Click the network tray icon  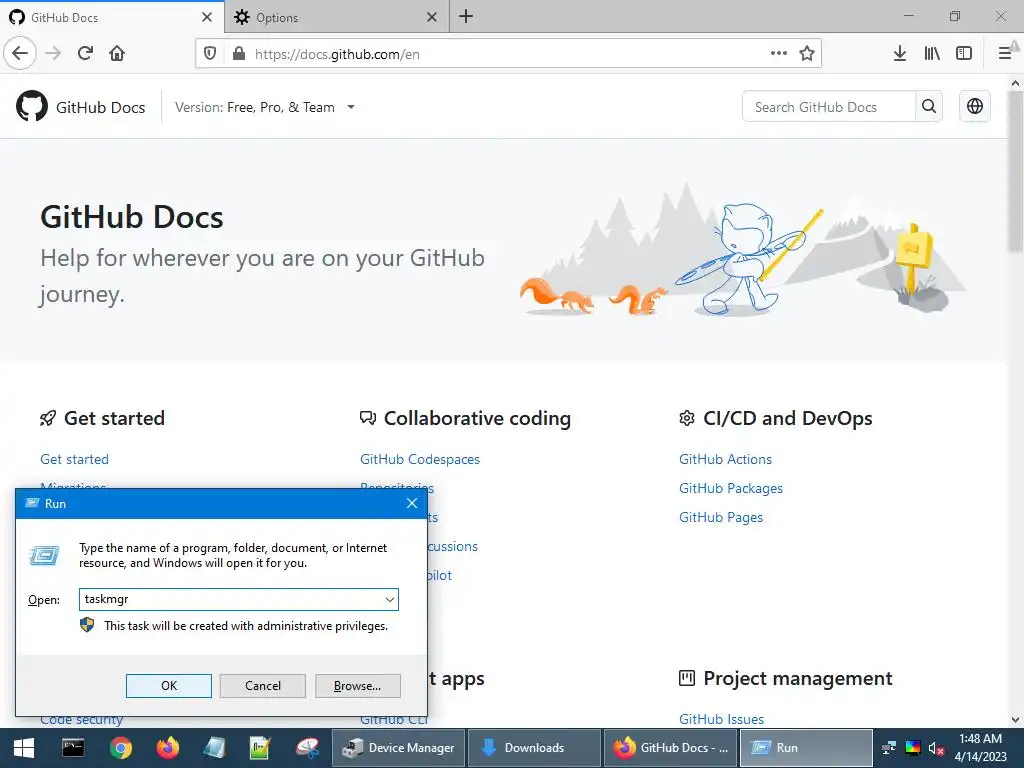[889, 748]
